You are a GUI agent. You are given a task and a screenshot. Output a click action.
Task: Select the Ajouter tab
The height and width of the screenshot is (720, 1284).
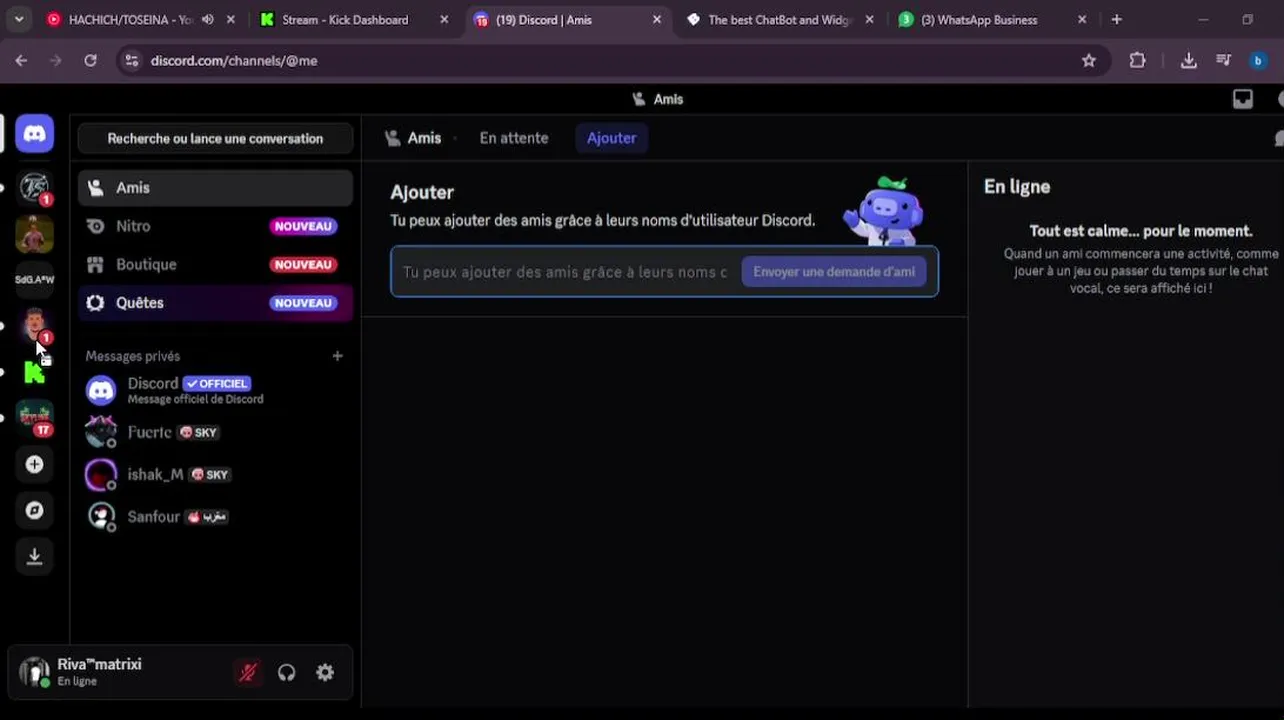[611, 138]
